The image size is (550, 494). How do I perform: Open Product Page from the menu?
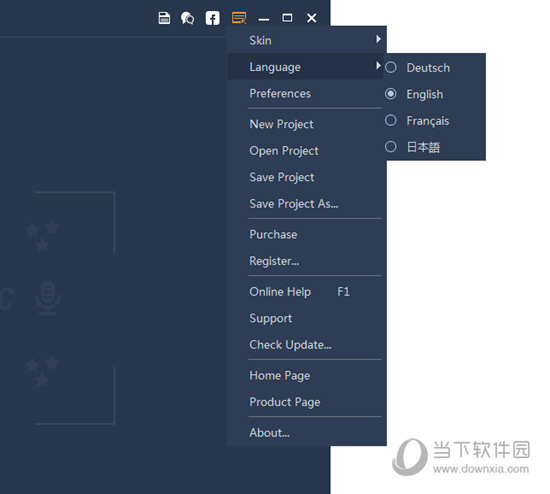click(307, 402)
